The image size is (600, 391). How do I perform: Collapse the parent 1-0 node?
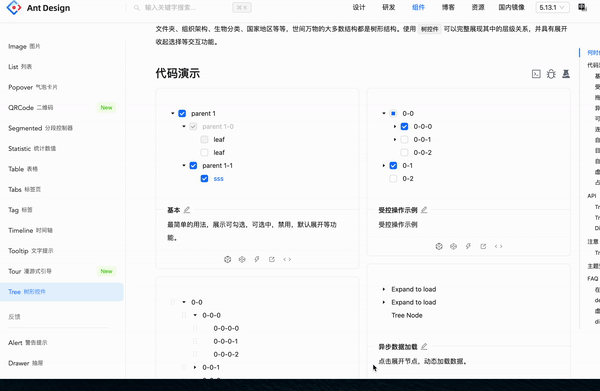coord(184,127)
